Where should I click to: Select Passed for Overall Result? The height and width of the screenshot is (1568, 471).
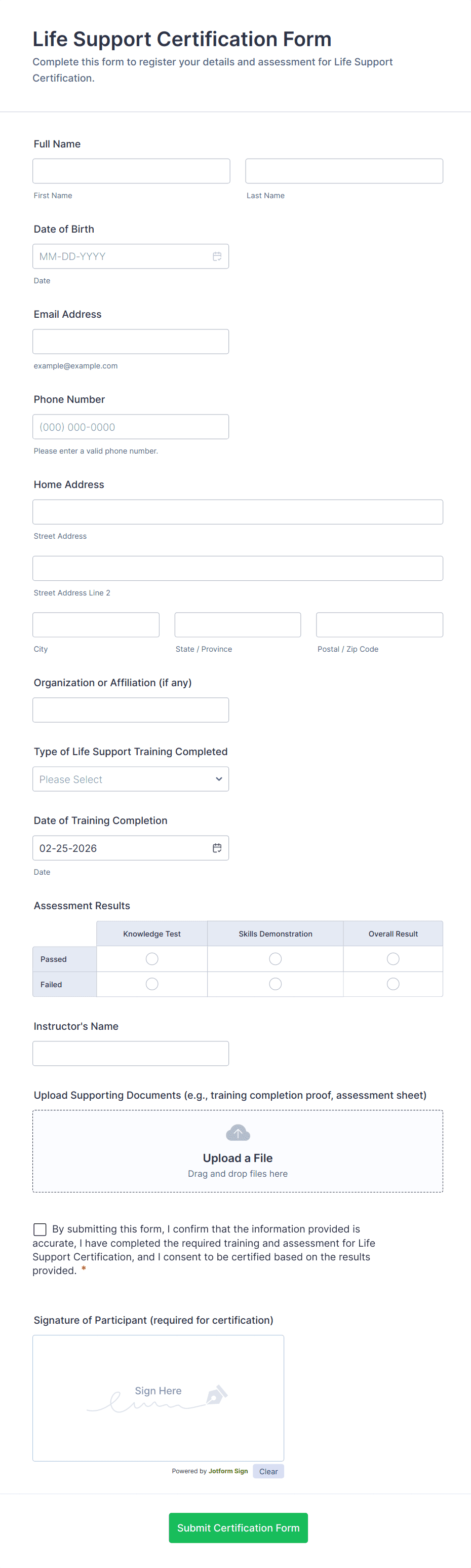(x=393, y=959)
